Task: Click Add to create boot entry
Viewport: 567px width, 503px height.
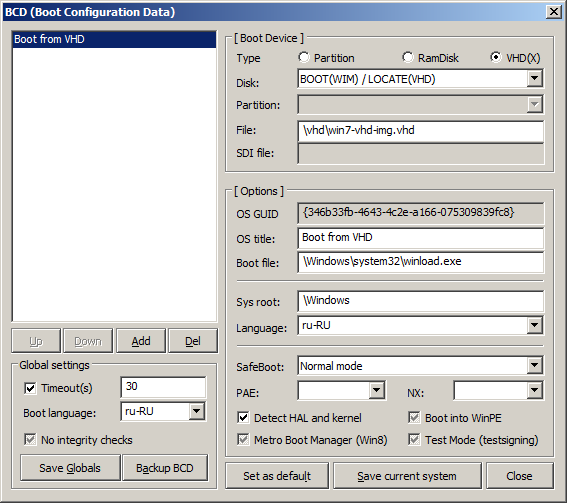Action: (141, 341)
